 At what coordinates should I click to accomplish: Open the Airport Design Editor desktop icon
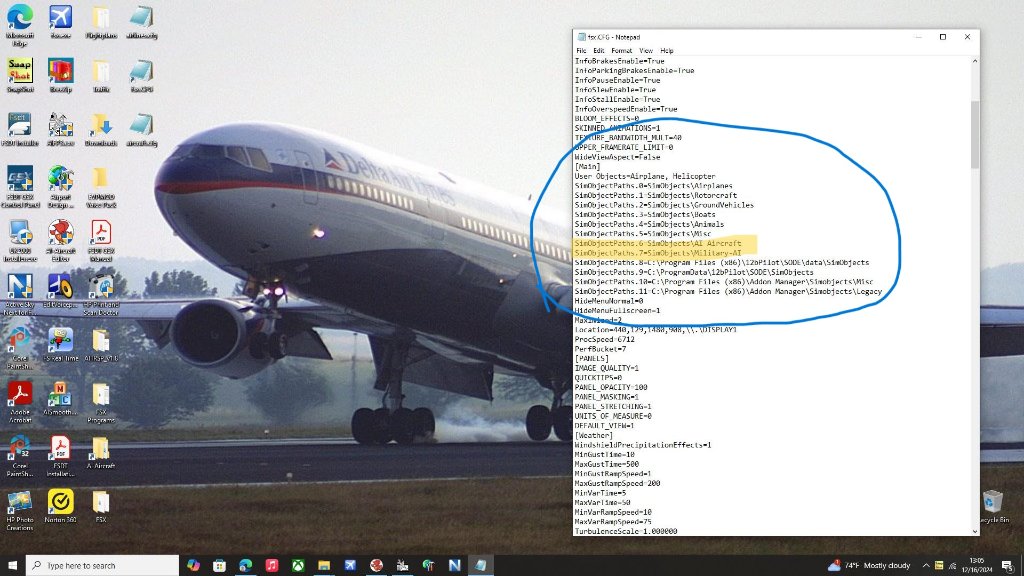[x=60, y=181]
